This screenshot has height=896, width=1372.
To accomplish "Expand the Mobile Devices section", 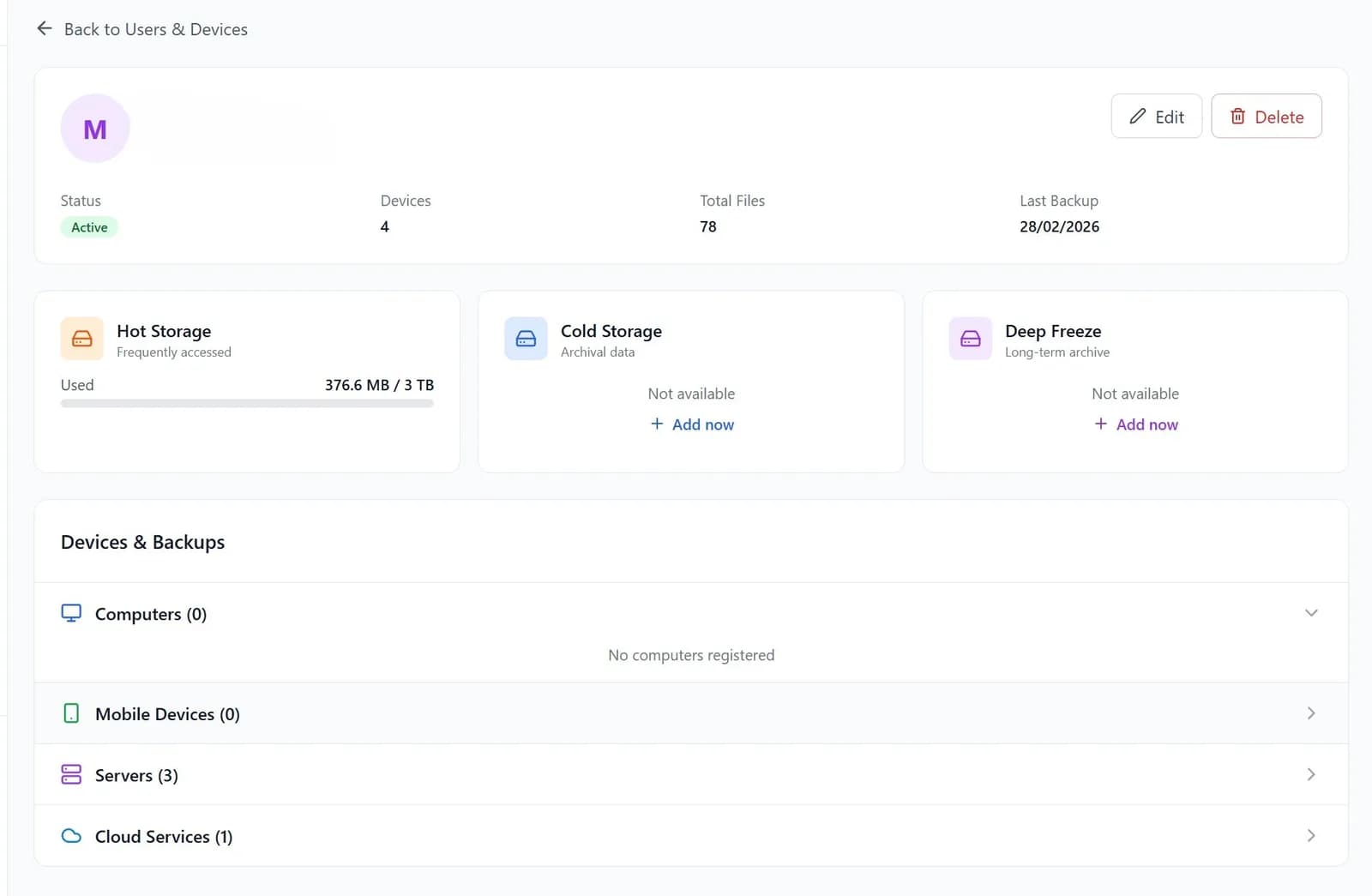I will tap(1311, 713).
